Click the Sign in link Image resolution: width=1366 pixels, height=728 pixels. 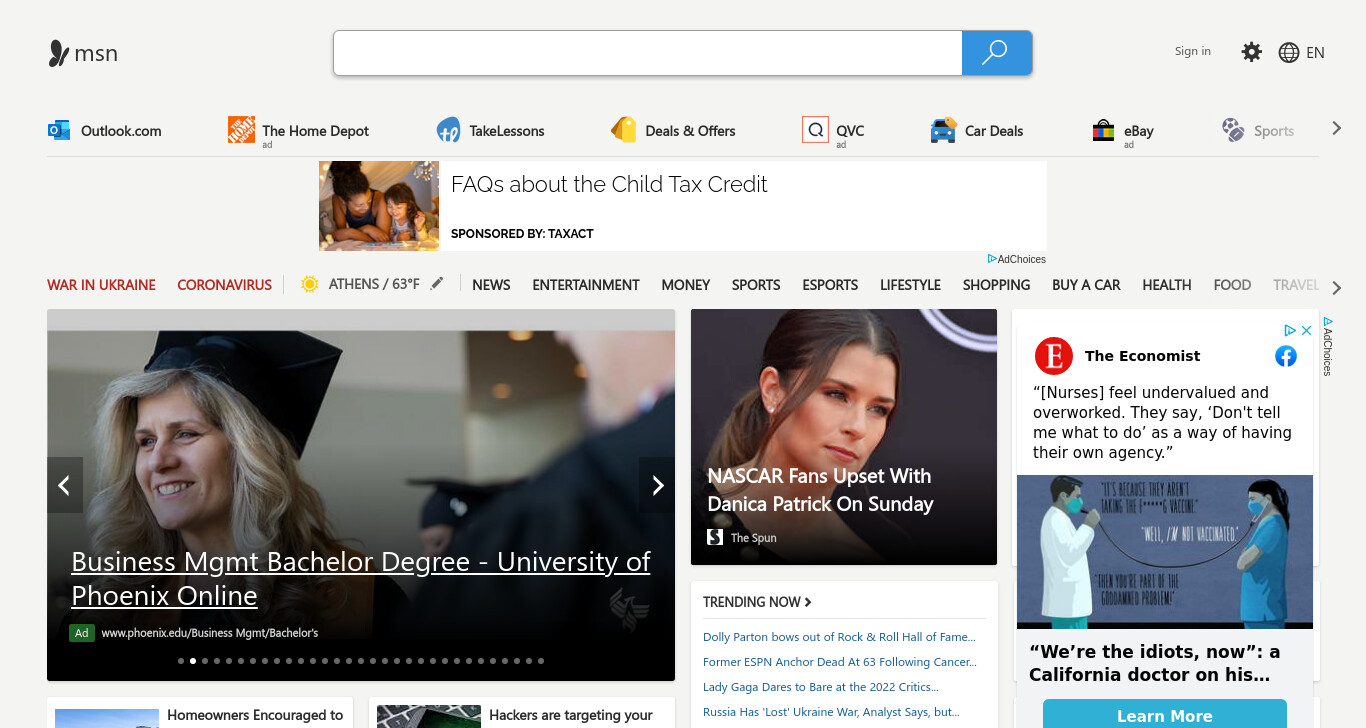(1192, 51)
